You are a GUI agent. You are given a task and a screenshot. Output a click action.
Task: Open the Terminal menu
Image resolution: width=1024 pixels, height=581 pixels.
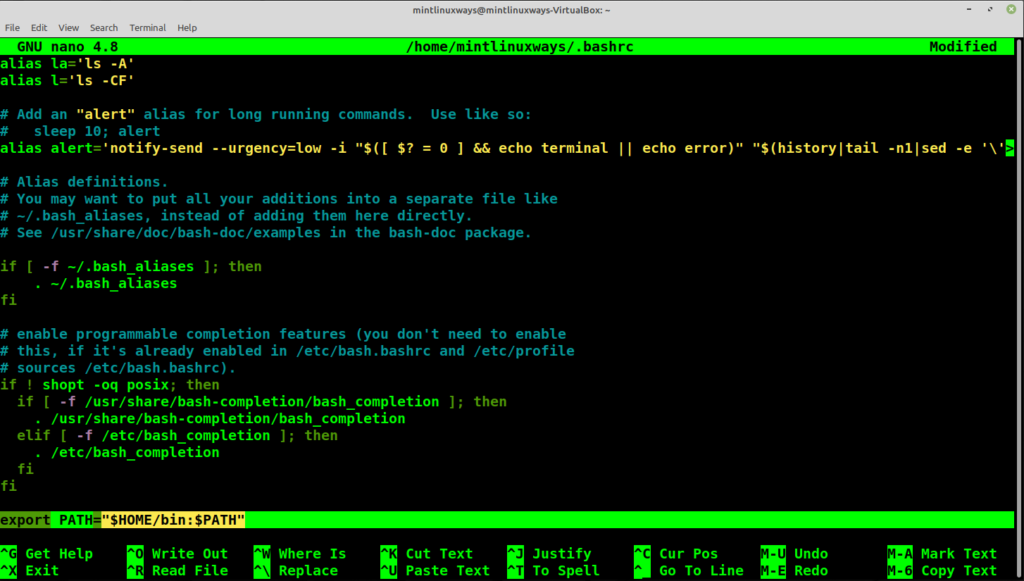(147, 27)
